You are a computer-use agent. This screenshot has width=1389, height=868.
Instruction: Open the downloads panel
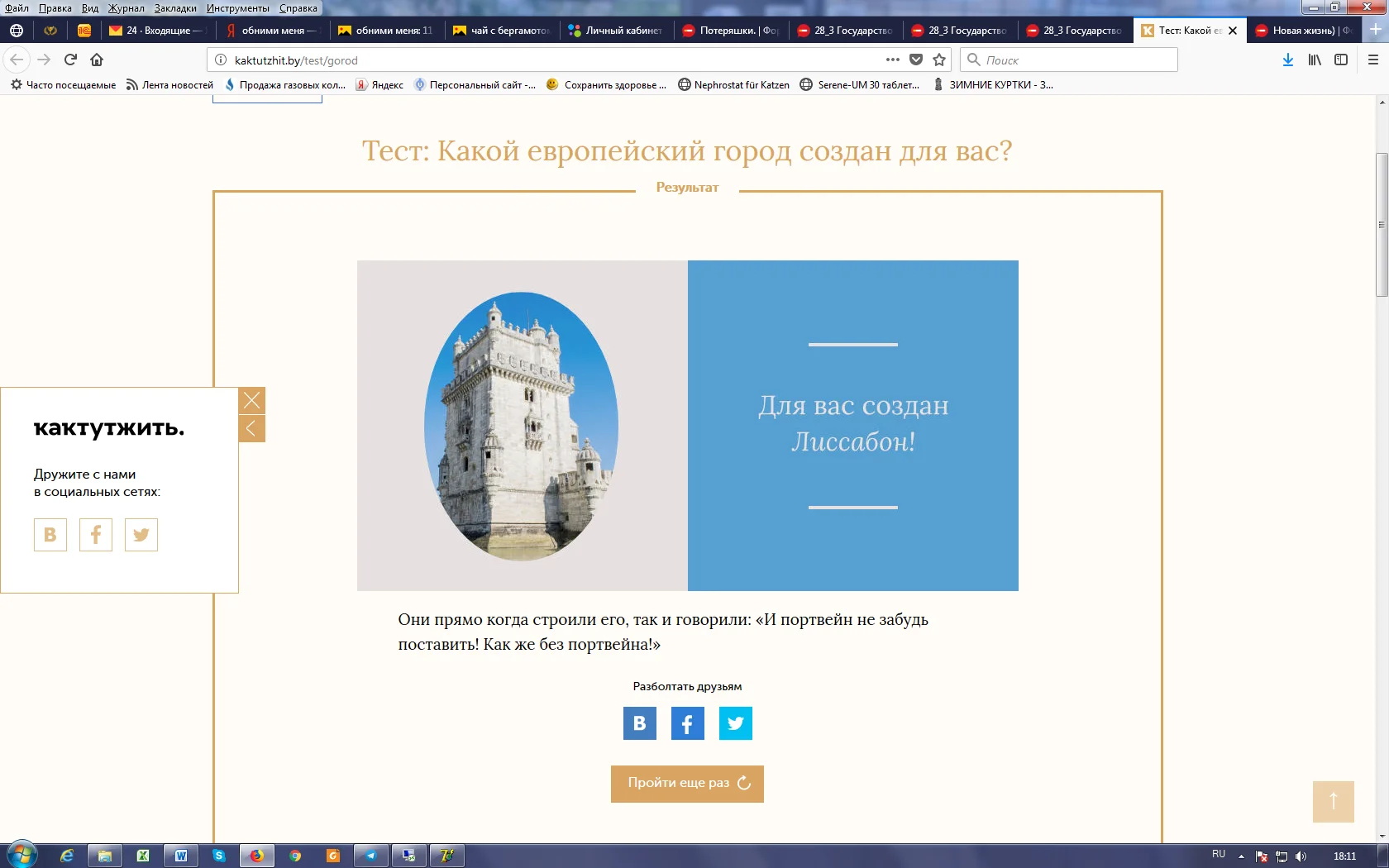1288,60
